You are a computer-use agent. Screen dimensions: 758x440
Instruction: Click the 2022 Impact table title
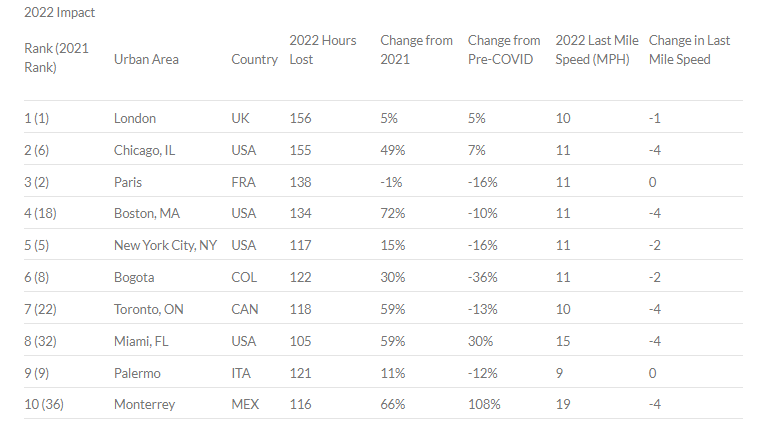59,13
